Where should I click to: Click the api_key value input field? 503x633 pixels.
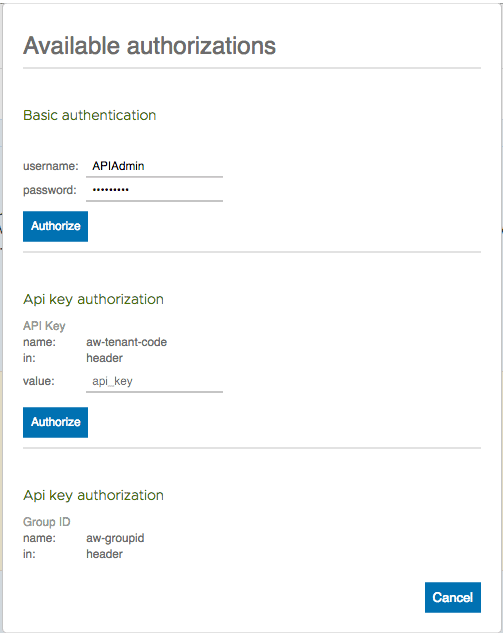[x=154, y=381]
